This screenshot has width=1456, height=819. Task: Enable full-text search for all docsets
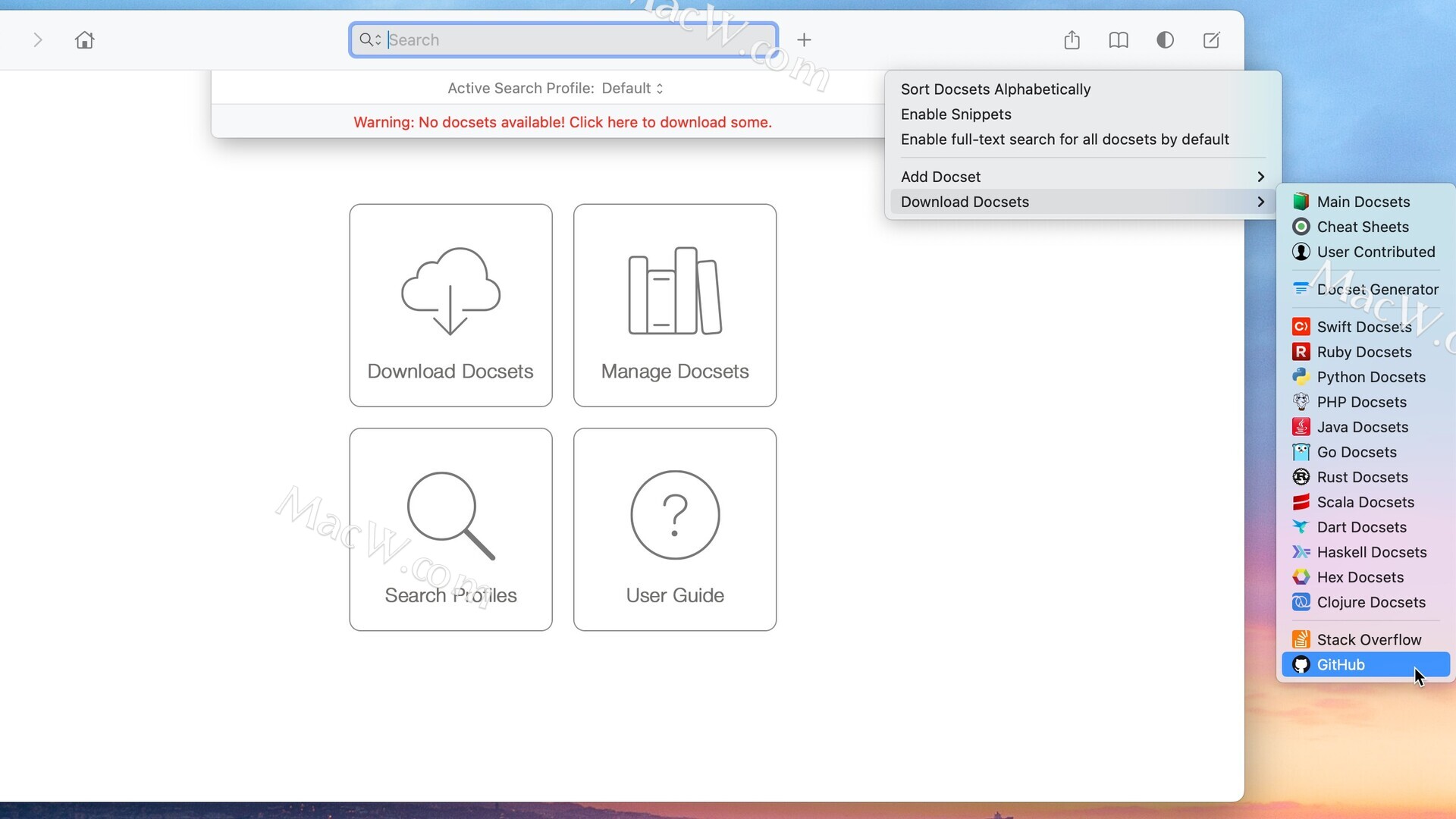point(1083,140)
